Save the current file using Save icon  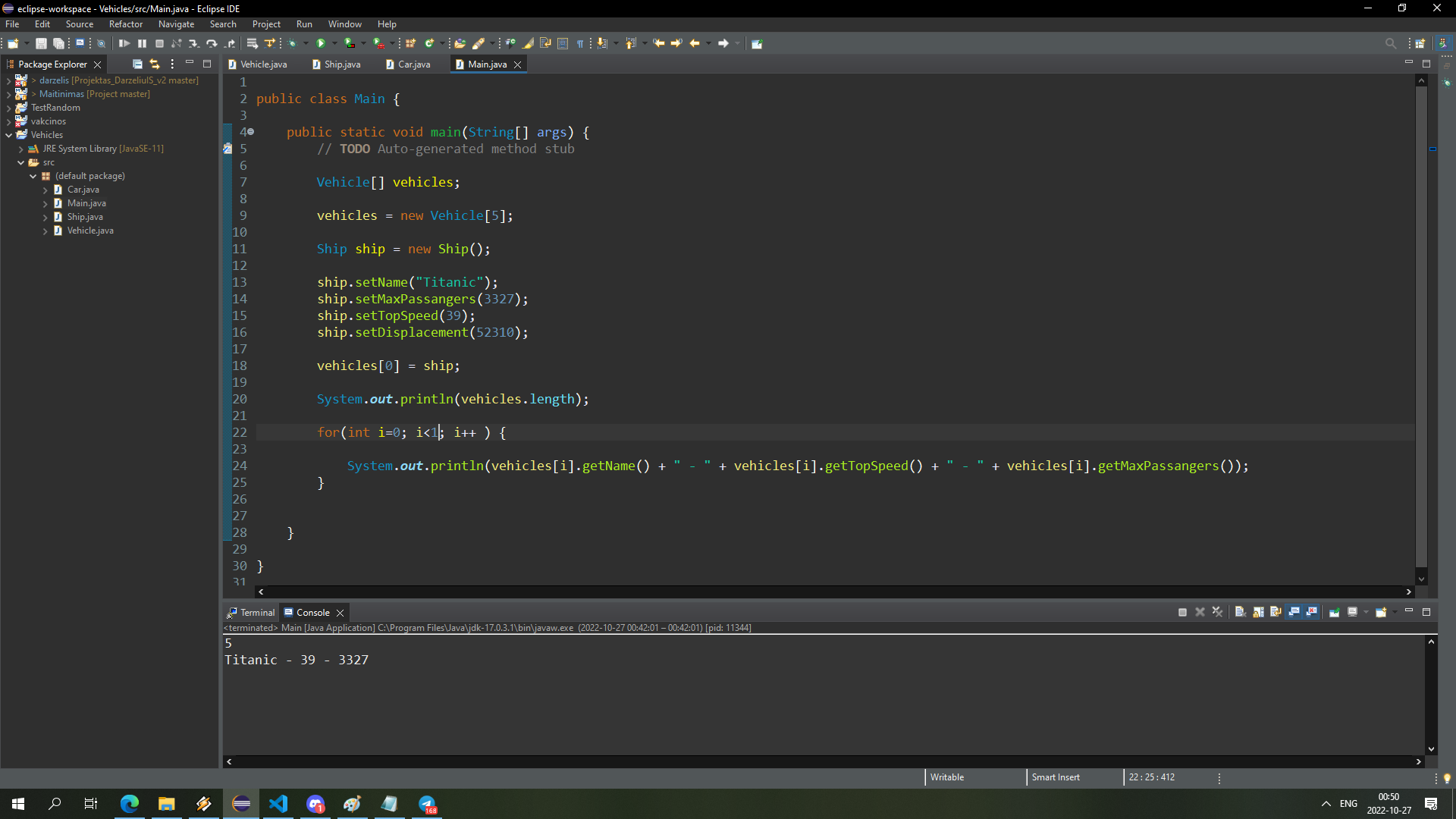[x=41, y=43]
